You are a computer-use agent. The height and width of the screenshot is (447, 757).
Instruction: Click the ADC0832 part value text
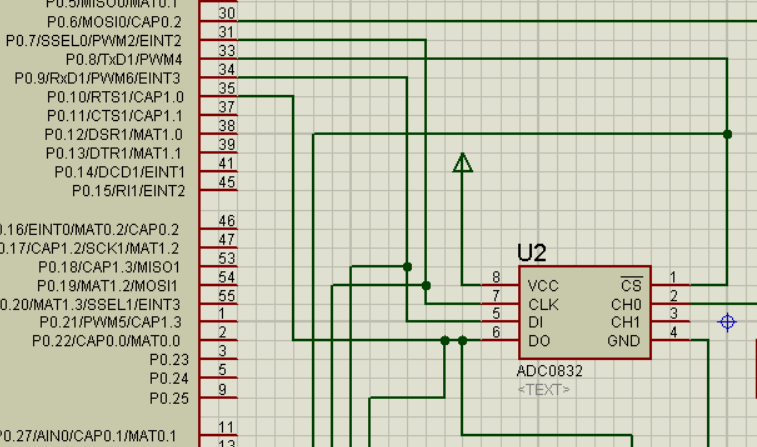550,371
